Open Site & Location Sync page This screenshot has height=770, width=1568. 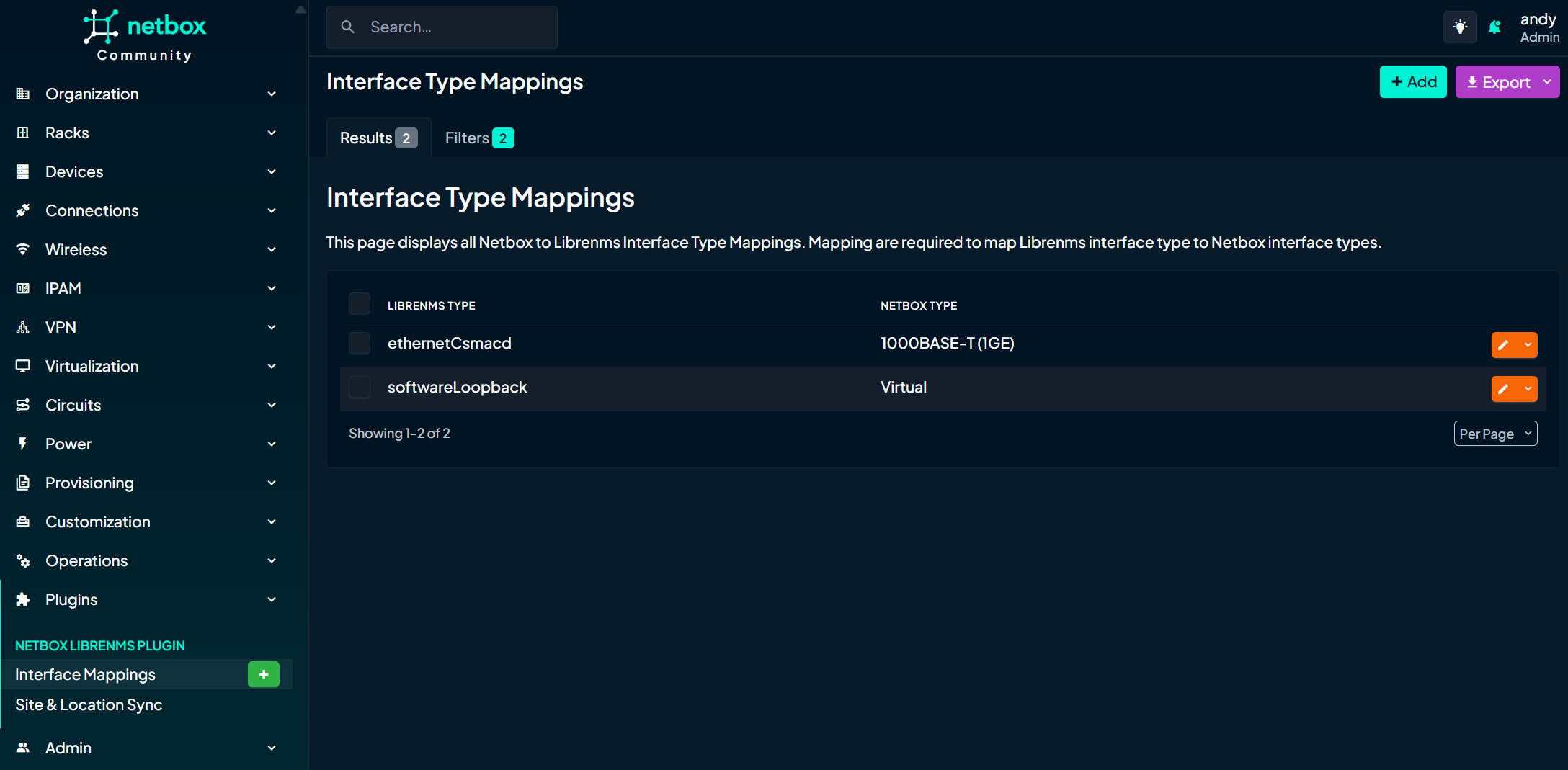click(x=89, y=704)
